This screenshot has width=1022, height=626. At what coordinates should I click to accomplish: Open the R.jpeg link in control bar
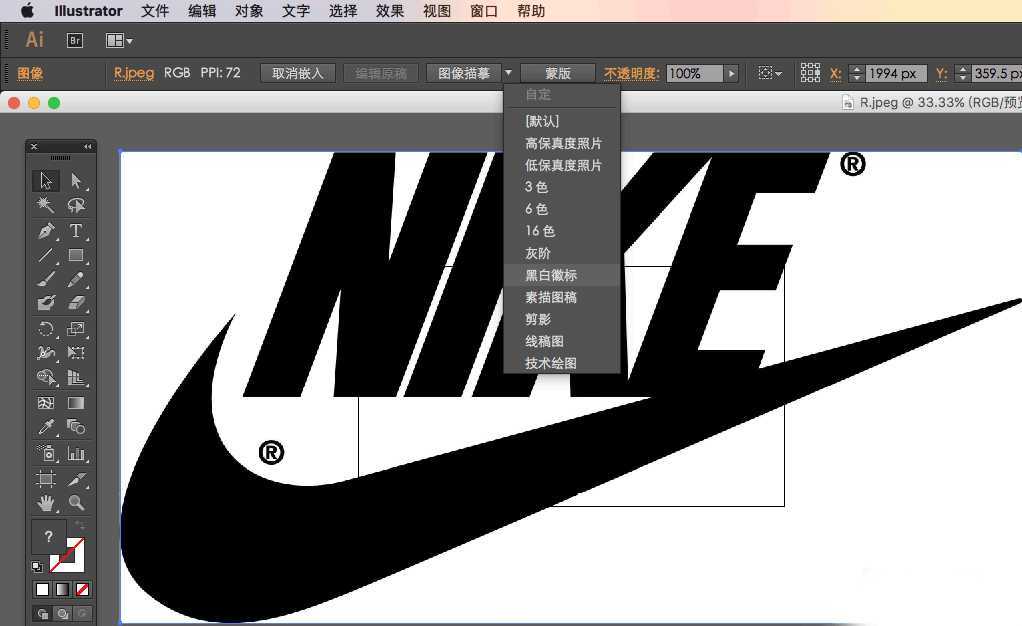133,72
